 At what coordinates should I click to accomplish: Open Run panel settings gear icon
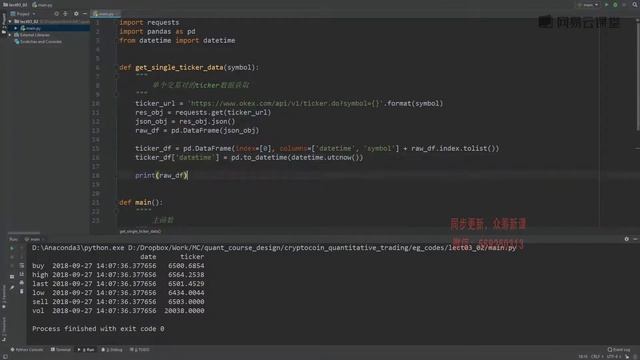click(627, 239)
